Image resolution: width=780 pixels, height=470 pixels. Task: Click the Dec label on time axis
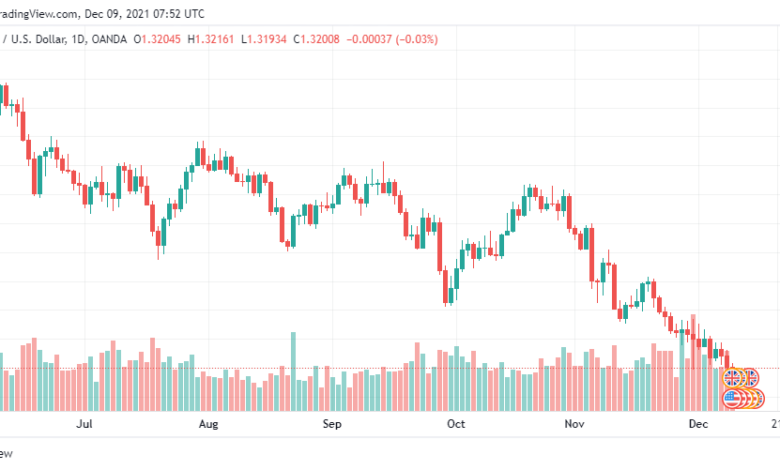[x=698, y=424]
